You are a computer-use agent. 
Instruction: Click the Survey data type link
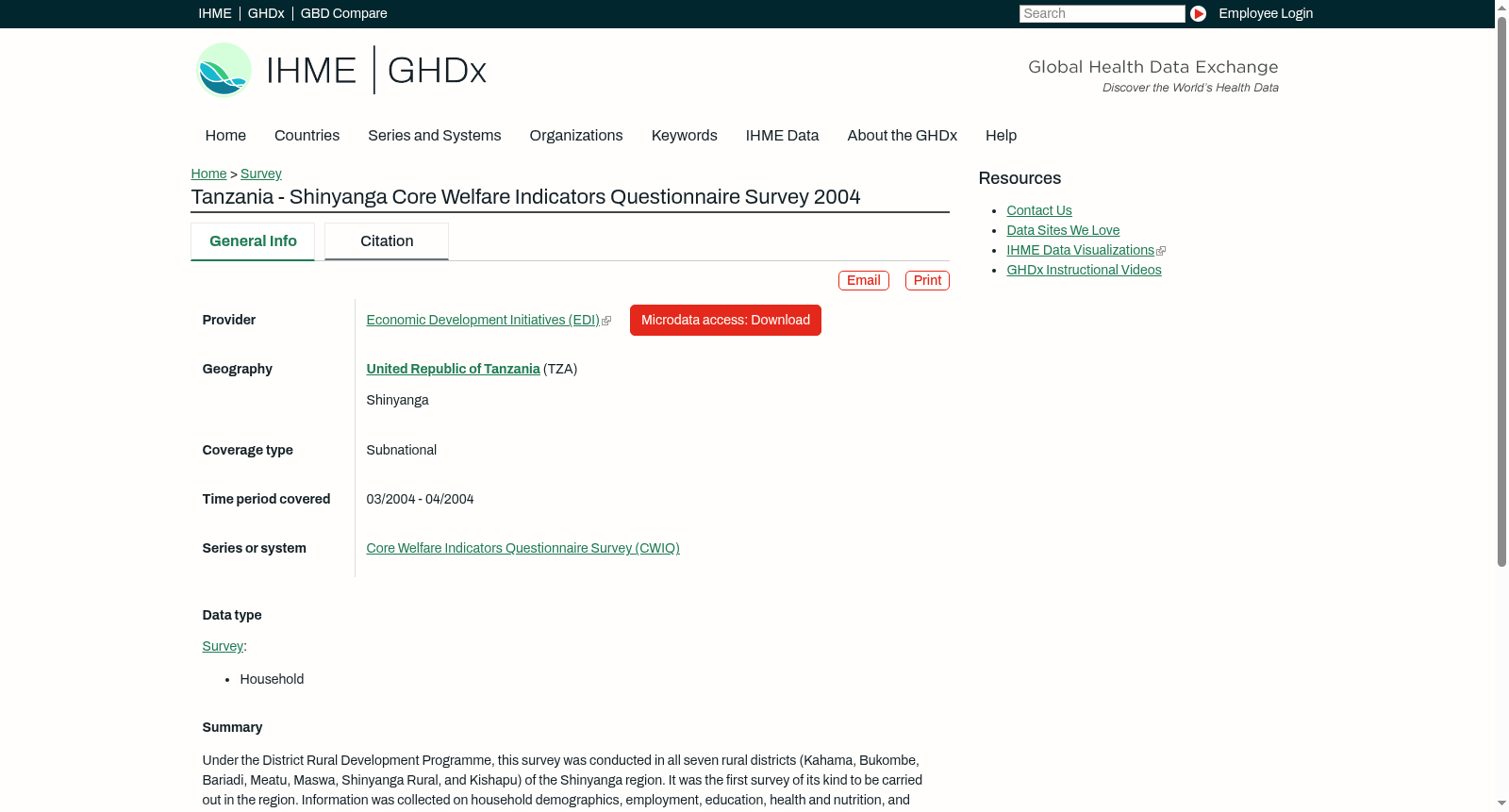point(223,647)
